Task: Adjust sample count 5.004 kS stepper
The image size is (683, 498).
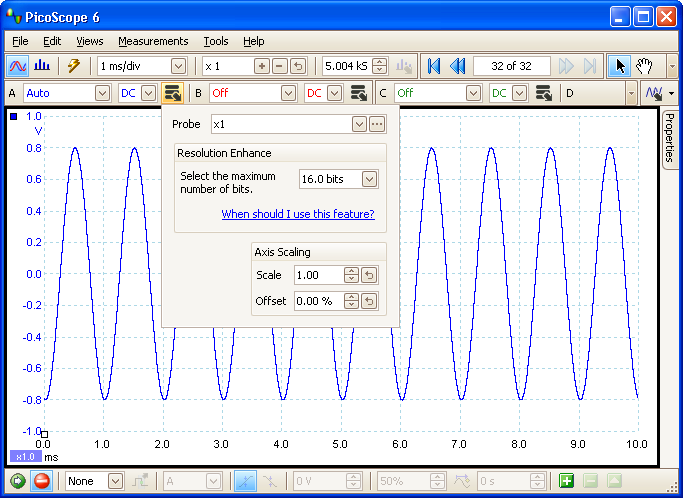Action: 380,66
